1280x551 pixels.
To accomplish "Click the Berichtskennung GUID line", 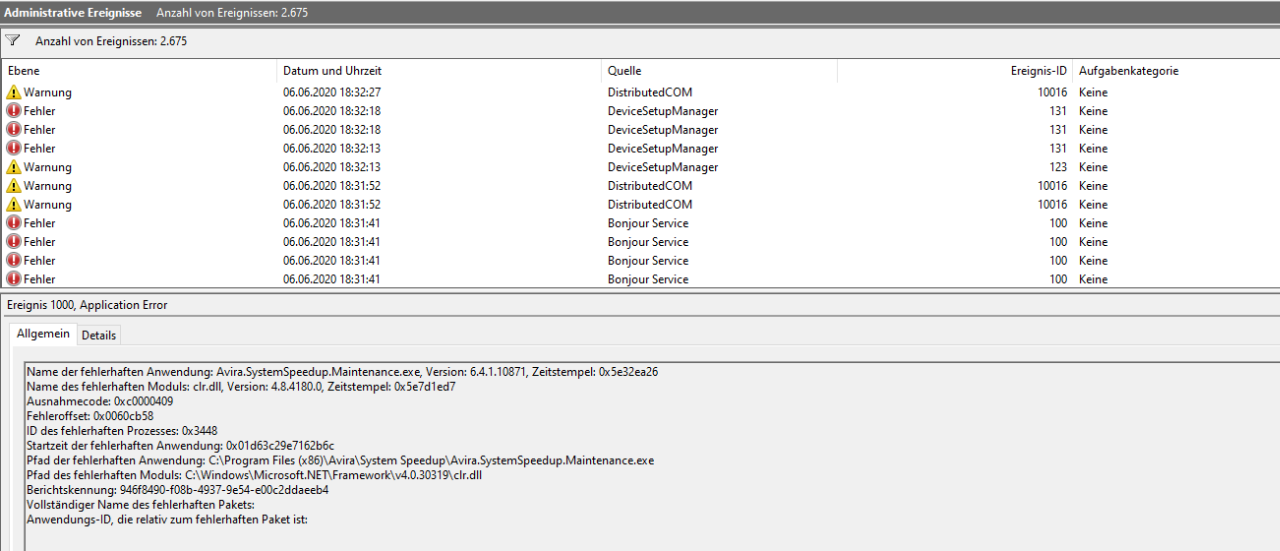I will click(178, 491).
